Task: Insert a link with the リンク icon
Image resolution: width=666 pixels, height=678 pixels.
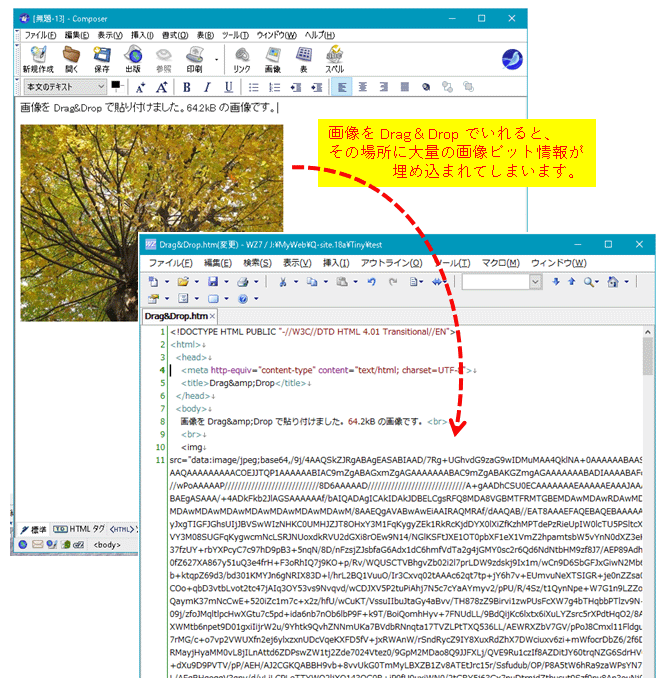Action: point(242,59)
